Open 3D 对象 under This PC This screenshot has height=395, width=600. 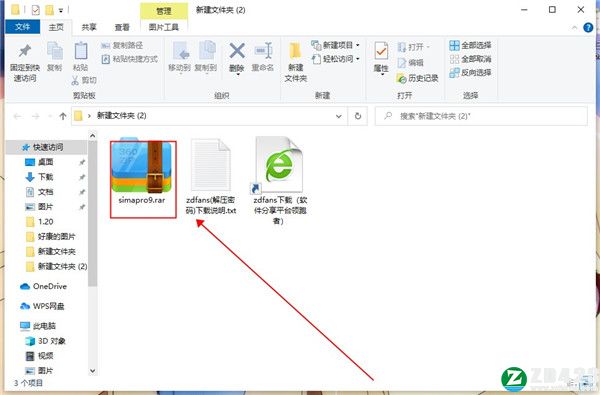coord(46,341)
